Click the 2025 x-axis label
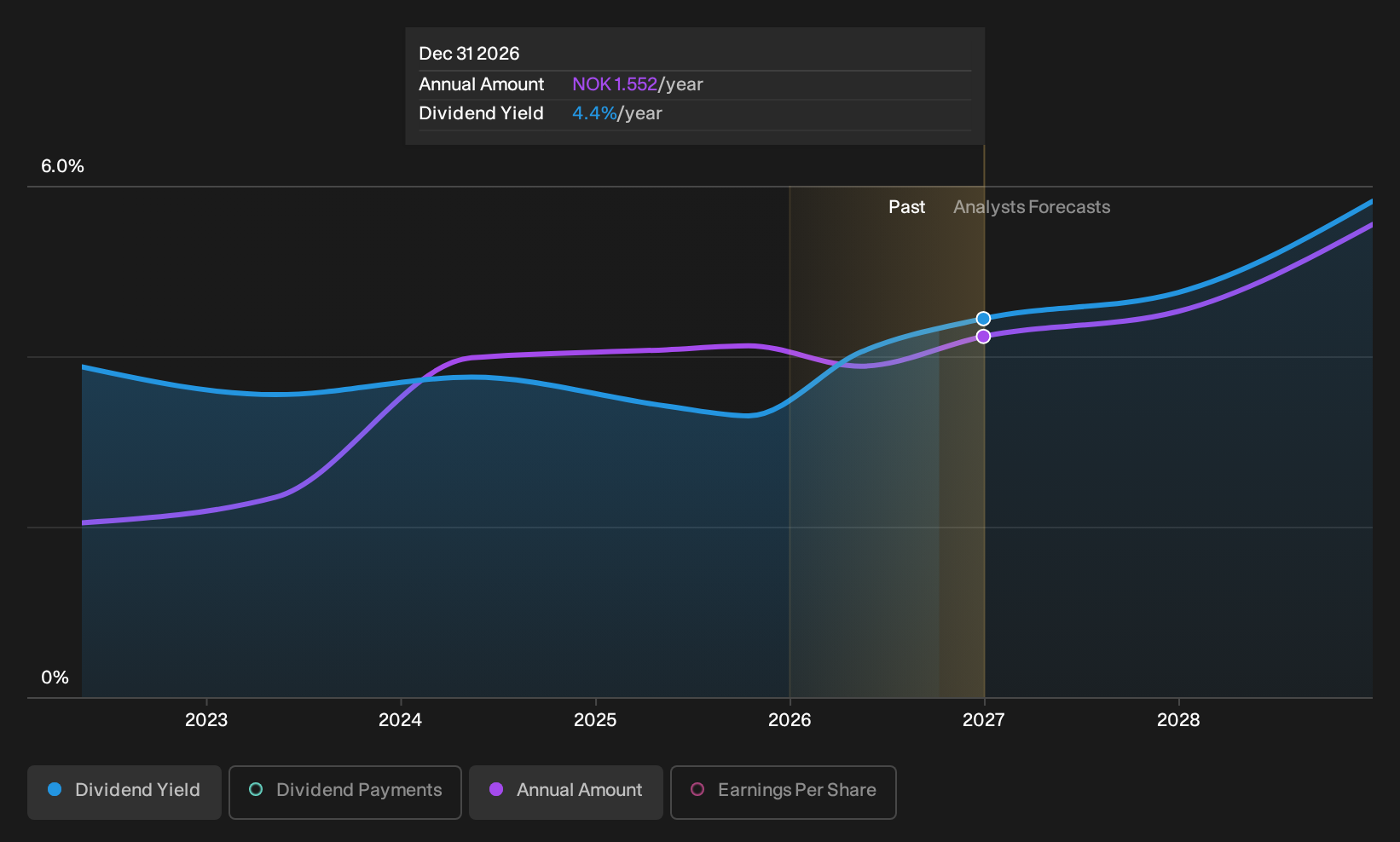This screenshot has height=842, width=1400. pyautogui.click(x=595, y=720)
